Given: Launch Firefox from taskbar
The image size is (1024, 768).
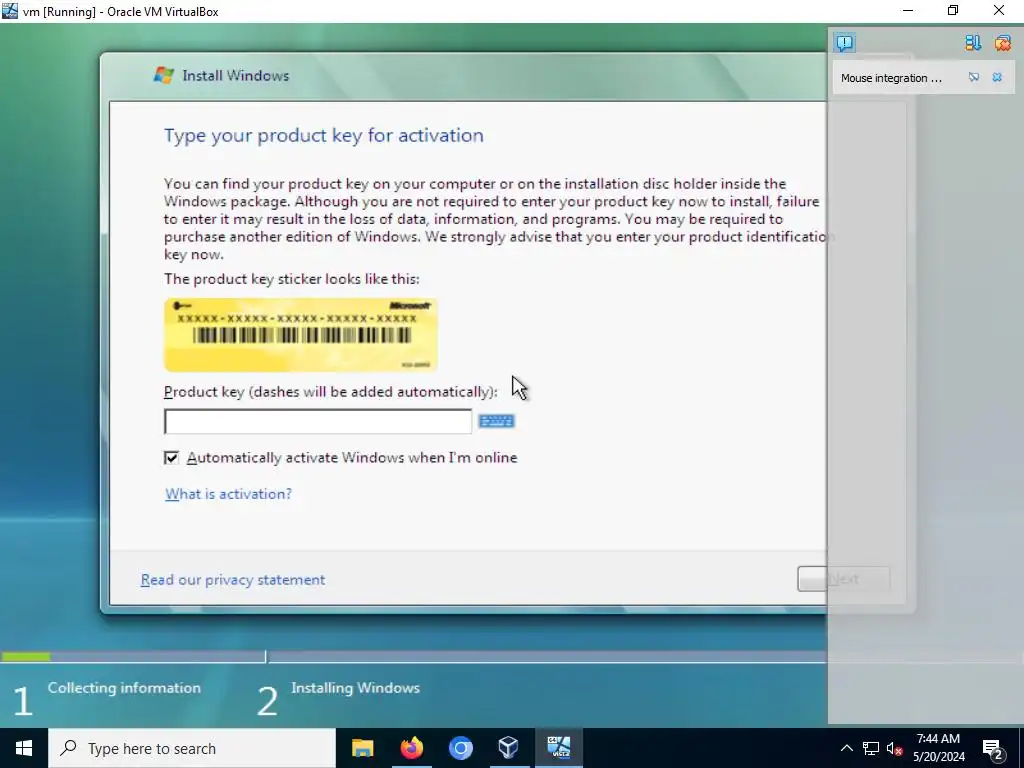Looking at the screenshot, I should [411, 748].
